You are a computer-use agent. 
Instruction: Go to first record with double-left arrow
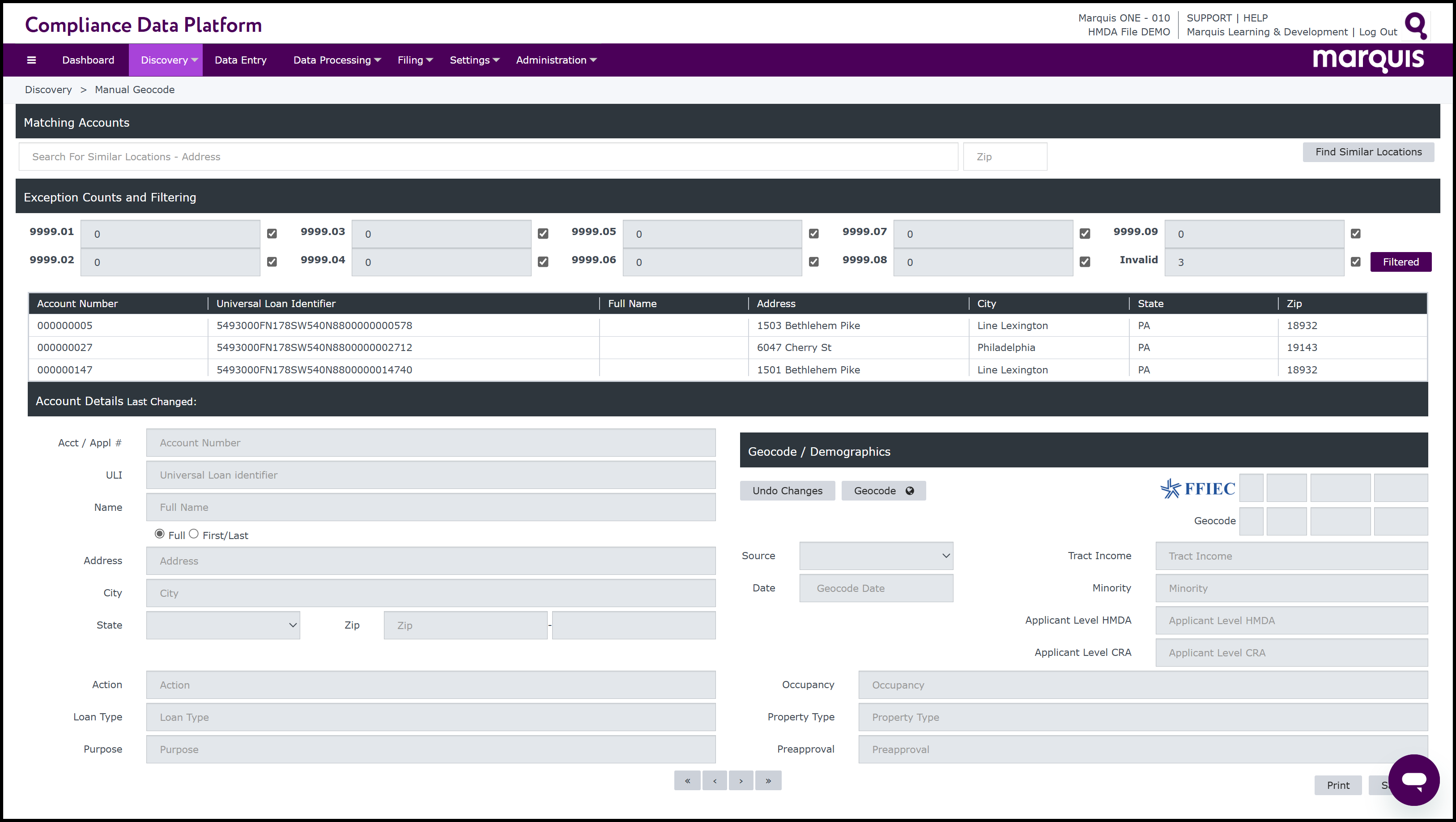(x=687, y=781)
